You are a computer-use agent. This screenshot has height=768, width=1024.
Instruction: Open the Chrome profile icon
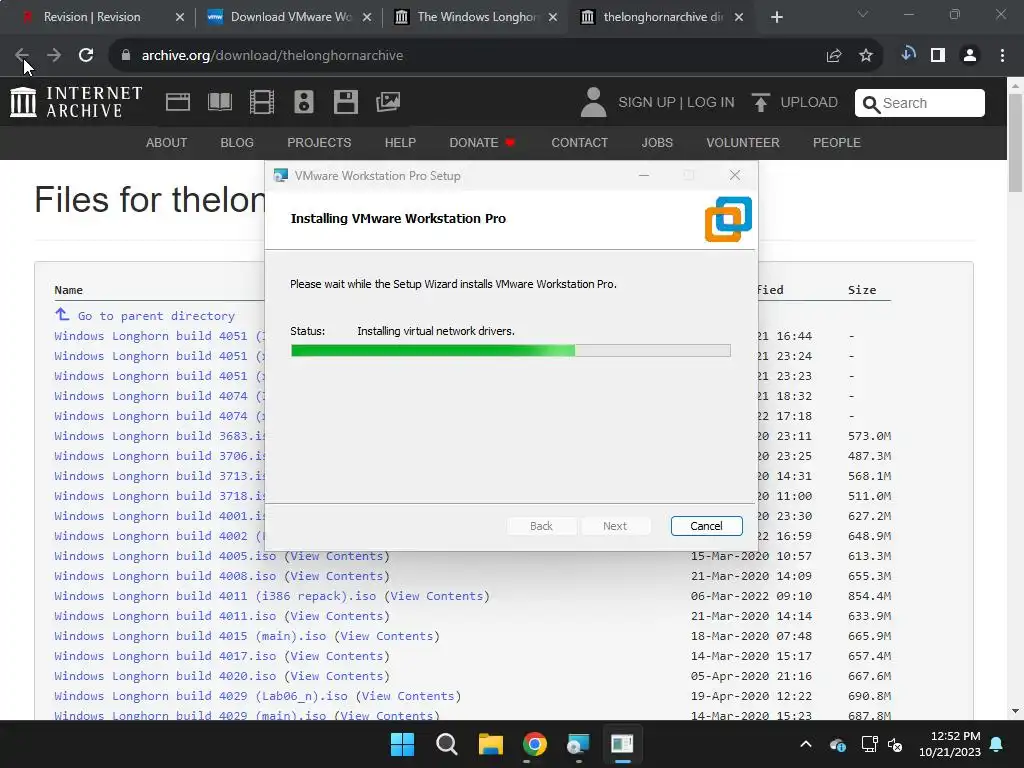click(x=970, y=56)
